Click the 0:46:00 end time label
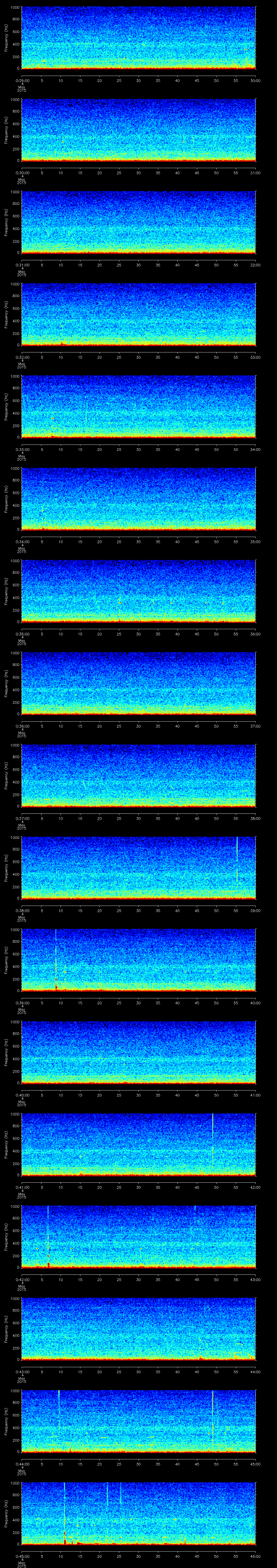 (x=255, y=1556)
